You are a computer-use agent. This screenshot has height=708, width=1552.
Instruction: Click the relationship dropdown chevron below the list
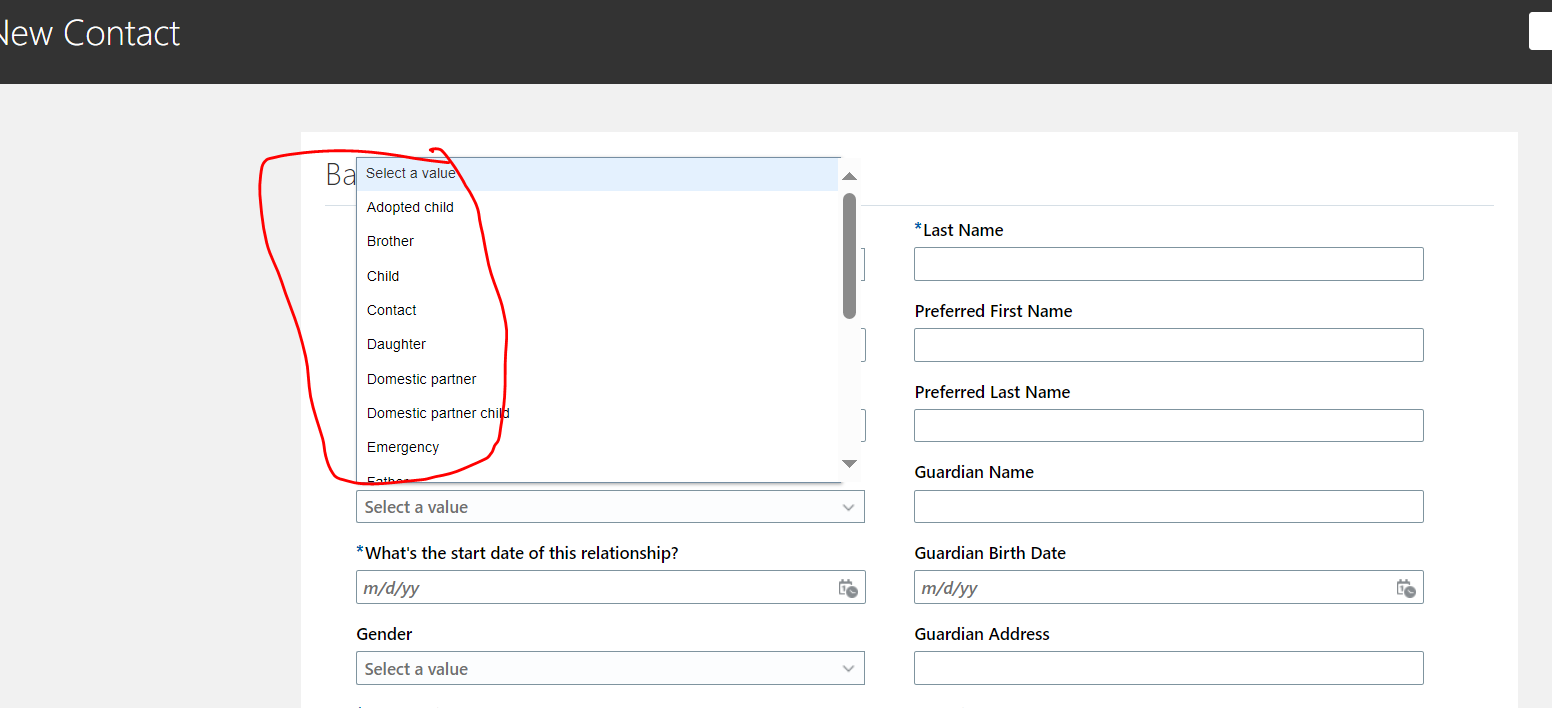pos(849,507)
